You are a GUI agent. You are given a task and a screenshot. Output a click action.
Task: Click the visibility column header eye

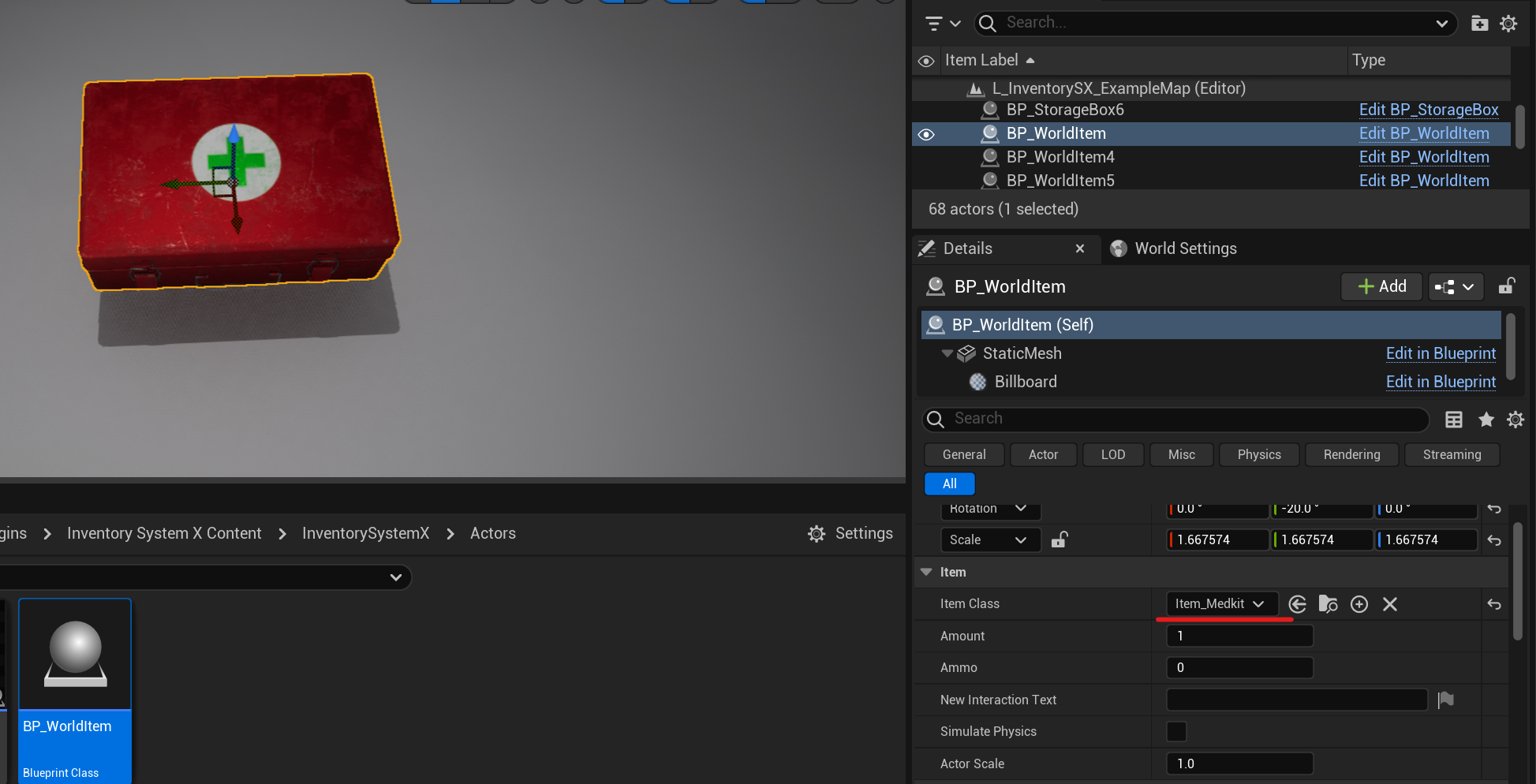coord(926,61)
